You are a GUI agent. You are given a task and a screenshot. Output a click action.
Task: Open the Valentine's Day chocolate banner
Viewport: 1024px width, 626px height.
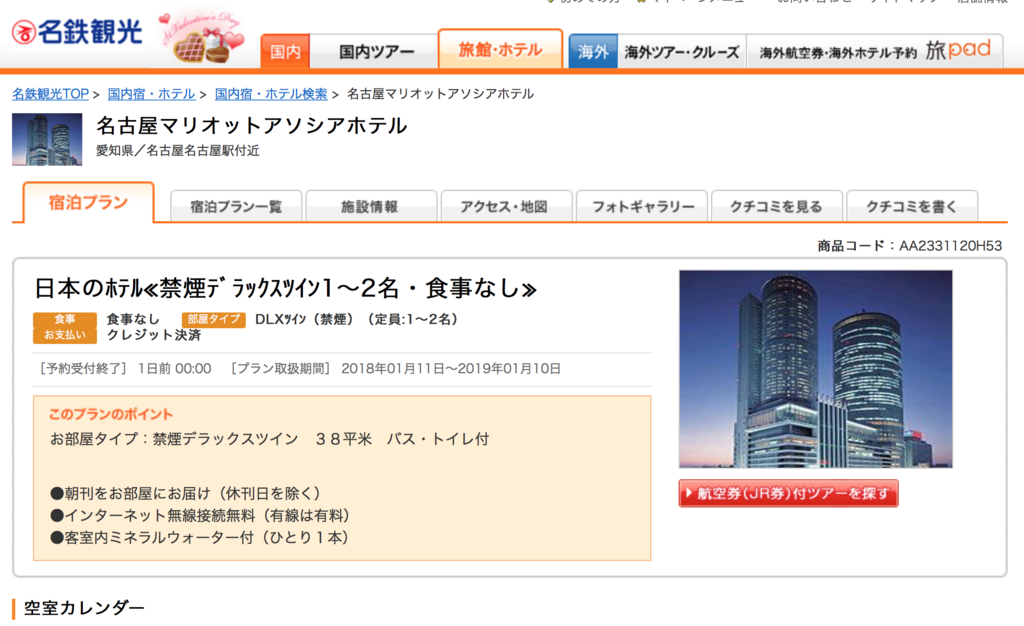click(202, 39)
